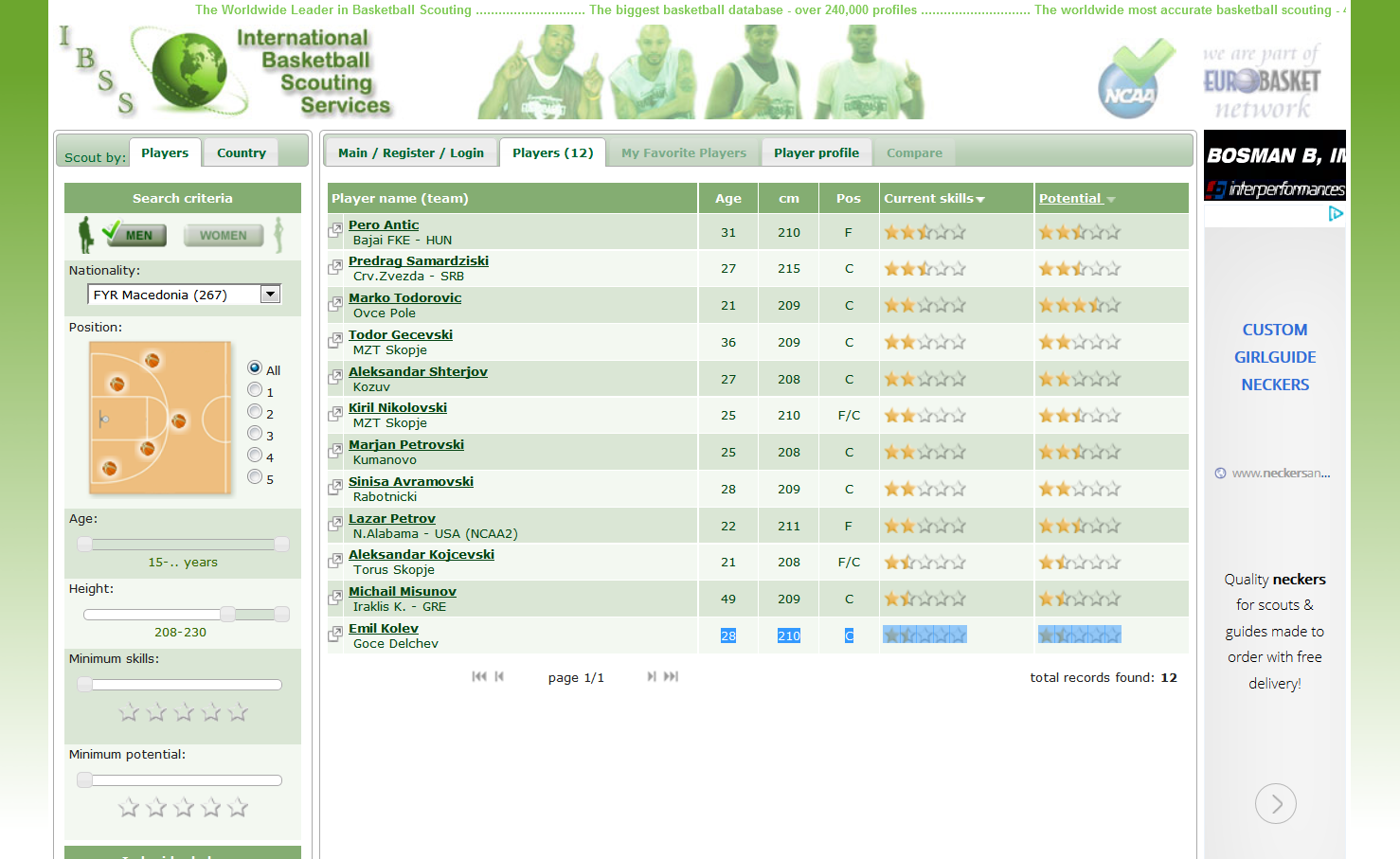Select the All positions radio button
Screen dimensions: 1400x859
pos(255,367)
